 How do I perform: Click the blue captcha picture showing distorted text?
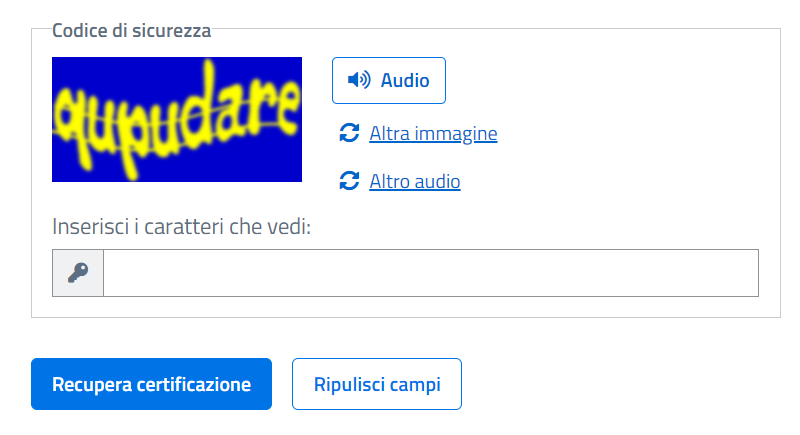click(x=177, y=120)
